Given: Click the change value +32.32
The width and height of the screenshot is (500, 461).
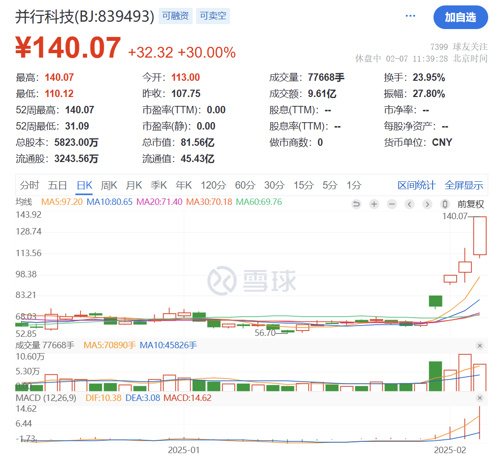Looking at the screenshot, I should 150,53.
